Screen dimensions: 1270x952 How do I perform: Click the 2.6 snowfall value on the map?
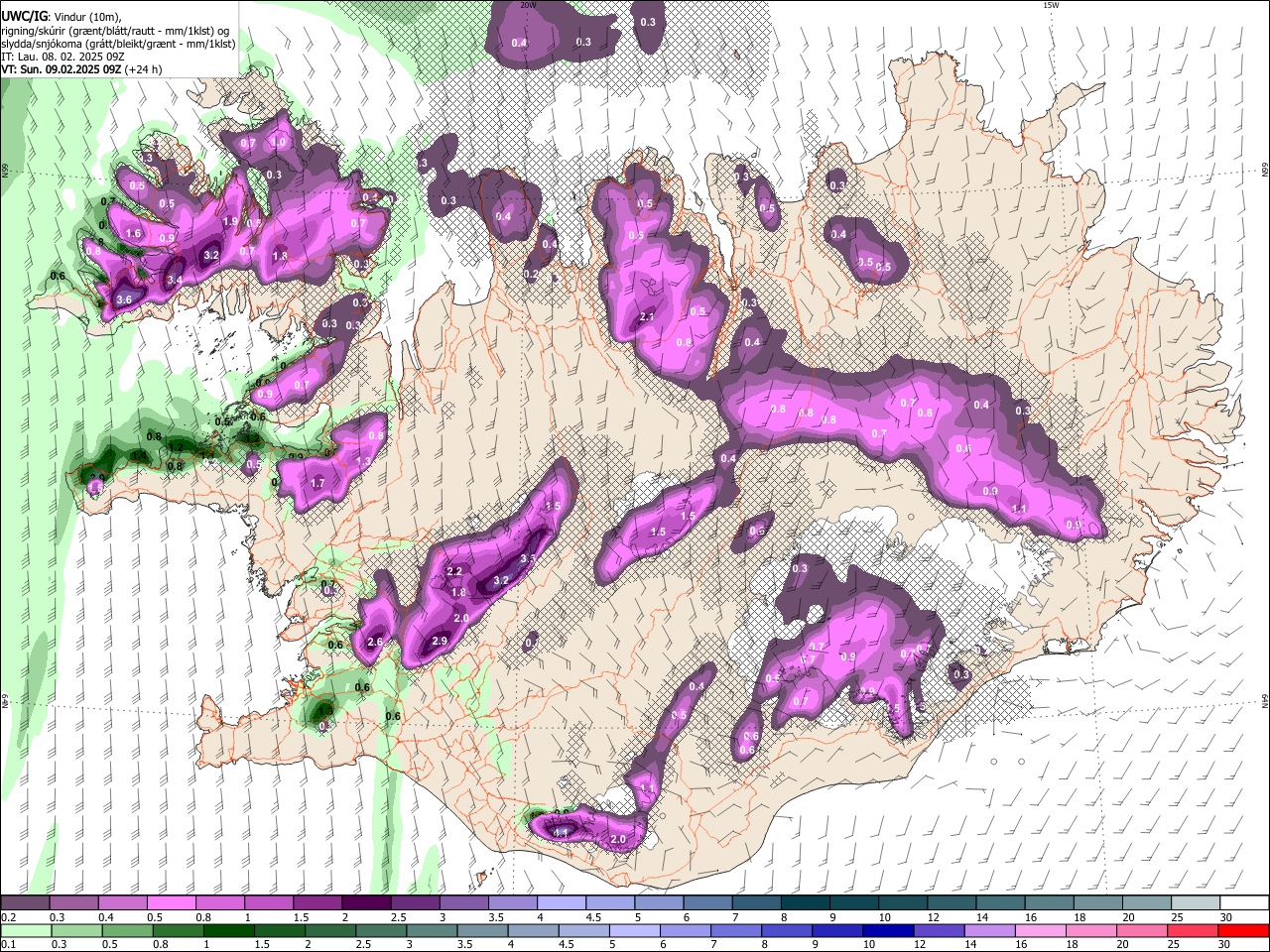pyautogui.click(x=375, y=643)
